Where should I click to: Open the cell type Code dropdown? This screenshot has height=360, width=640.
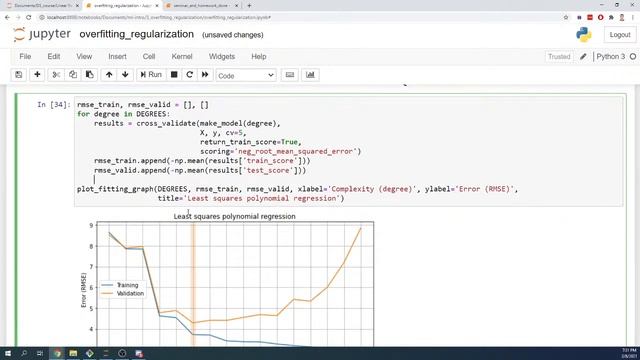[x=246, y=76]
